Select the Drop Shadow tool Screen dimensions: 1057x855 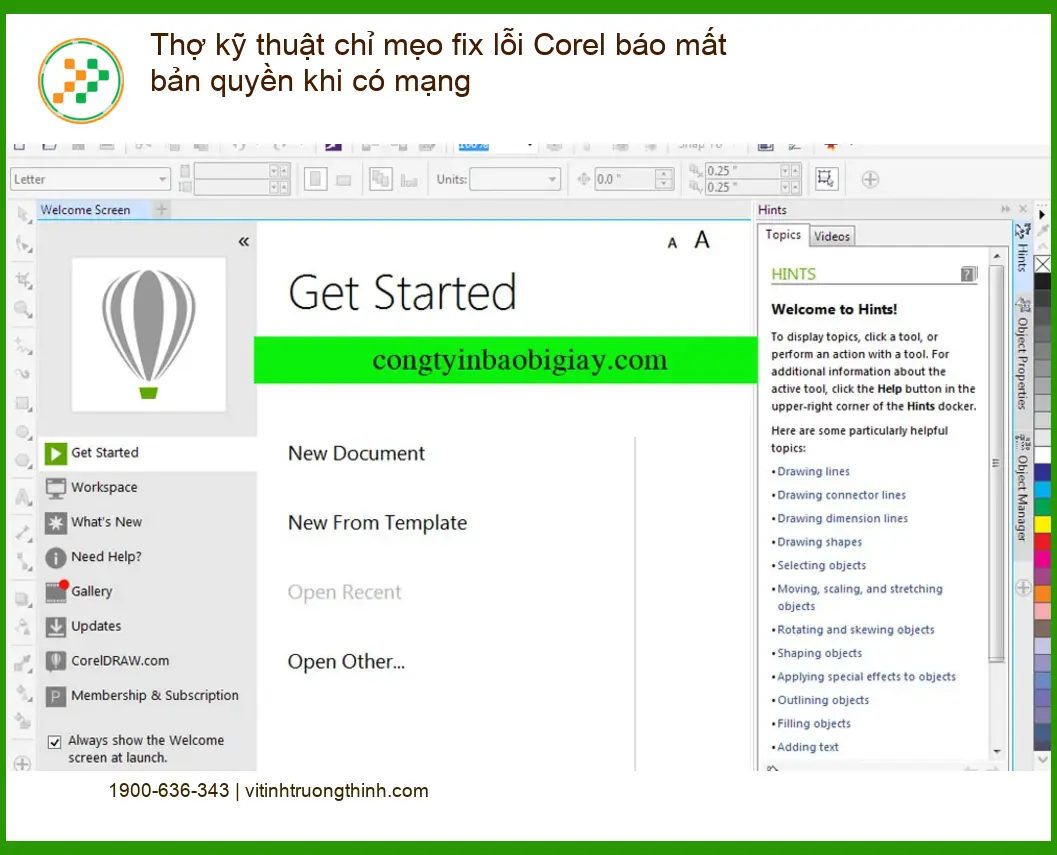coord(24,598)
